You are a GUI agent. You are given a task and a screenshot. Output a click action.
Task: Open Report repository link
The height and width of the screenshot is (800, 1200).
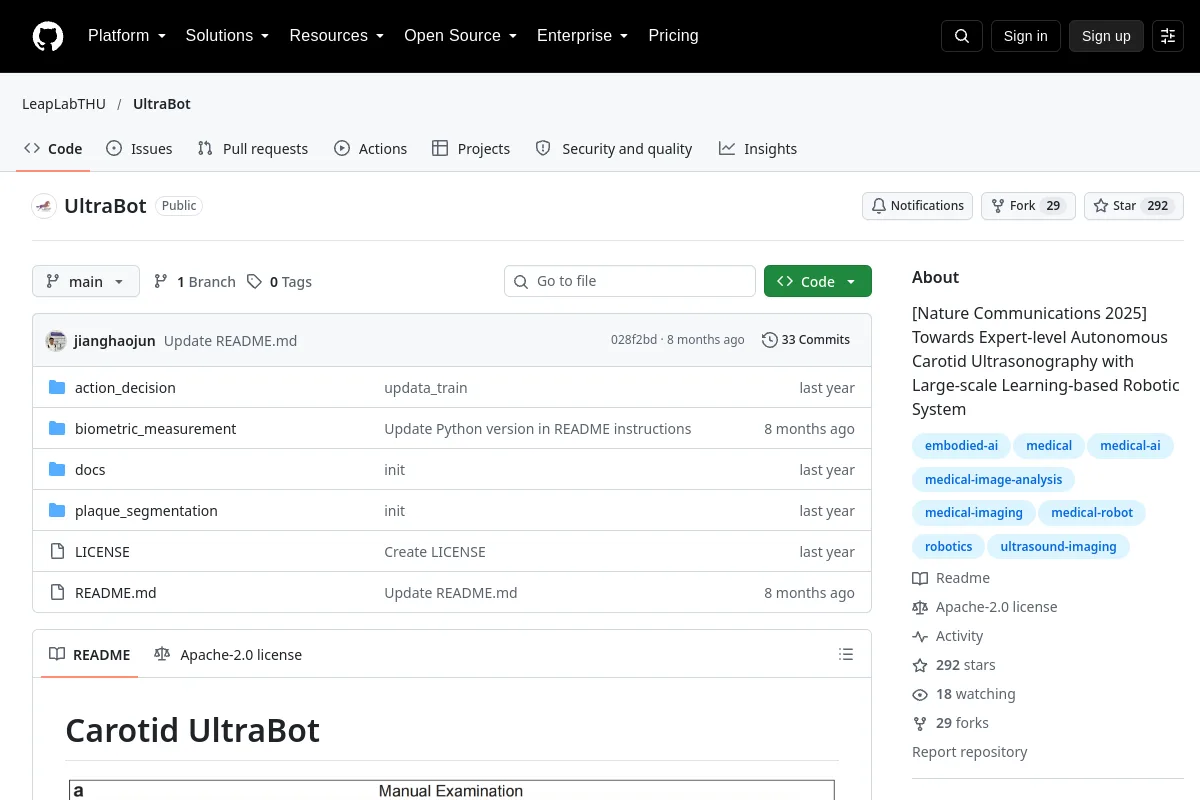(969, 752)
